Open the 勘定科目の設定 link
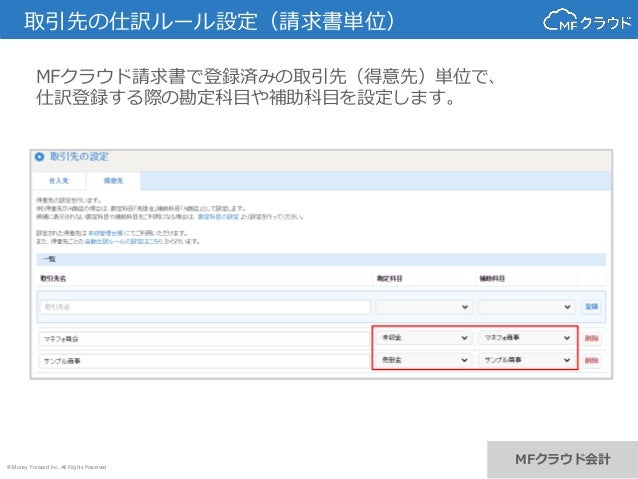 click(218, 217)
